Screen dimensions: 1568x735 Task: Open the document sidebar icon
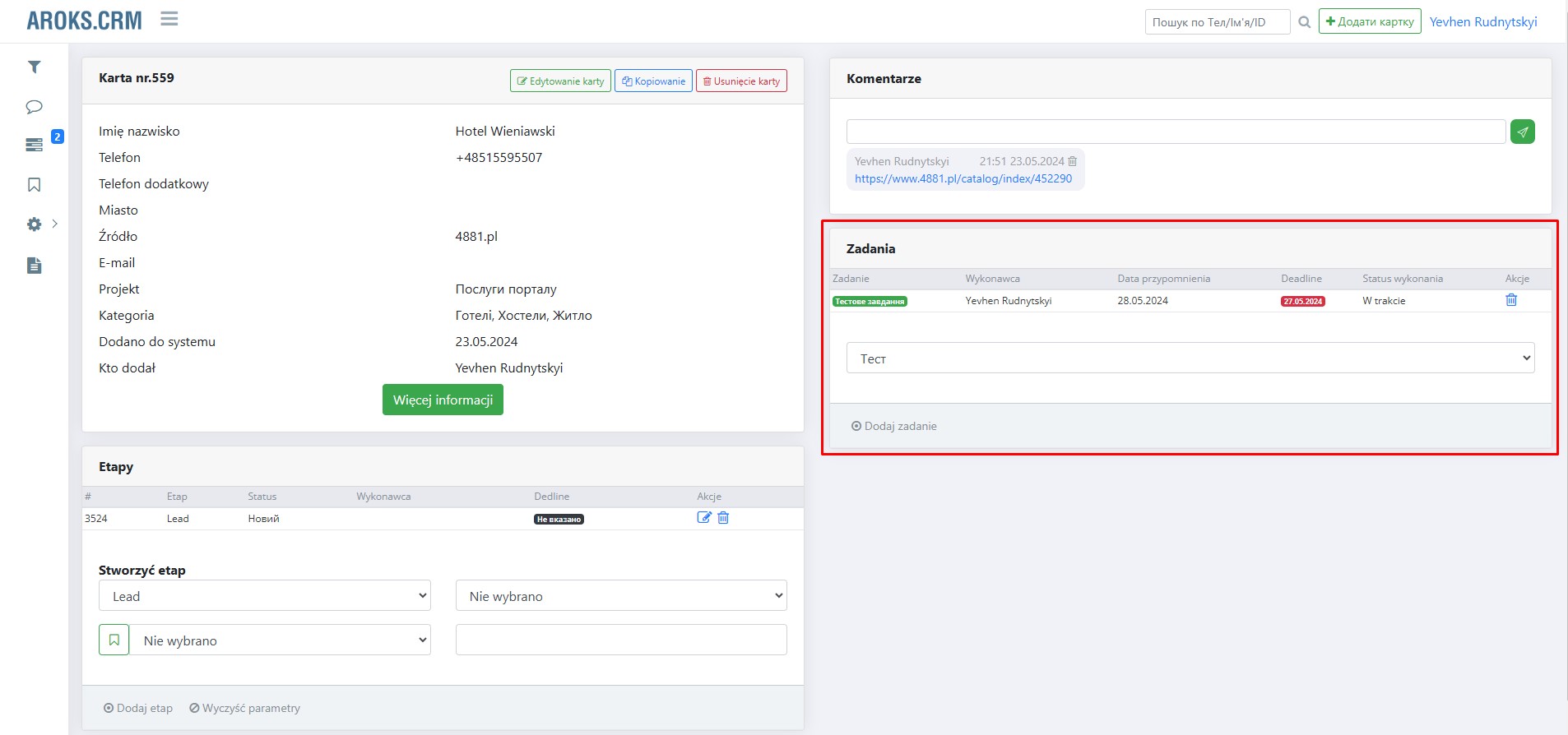(35, 266)
